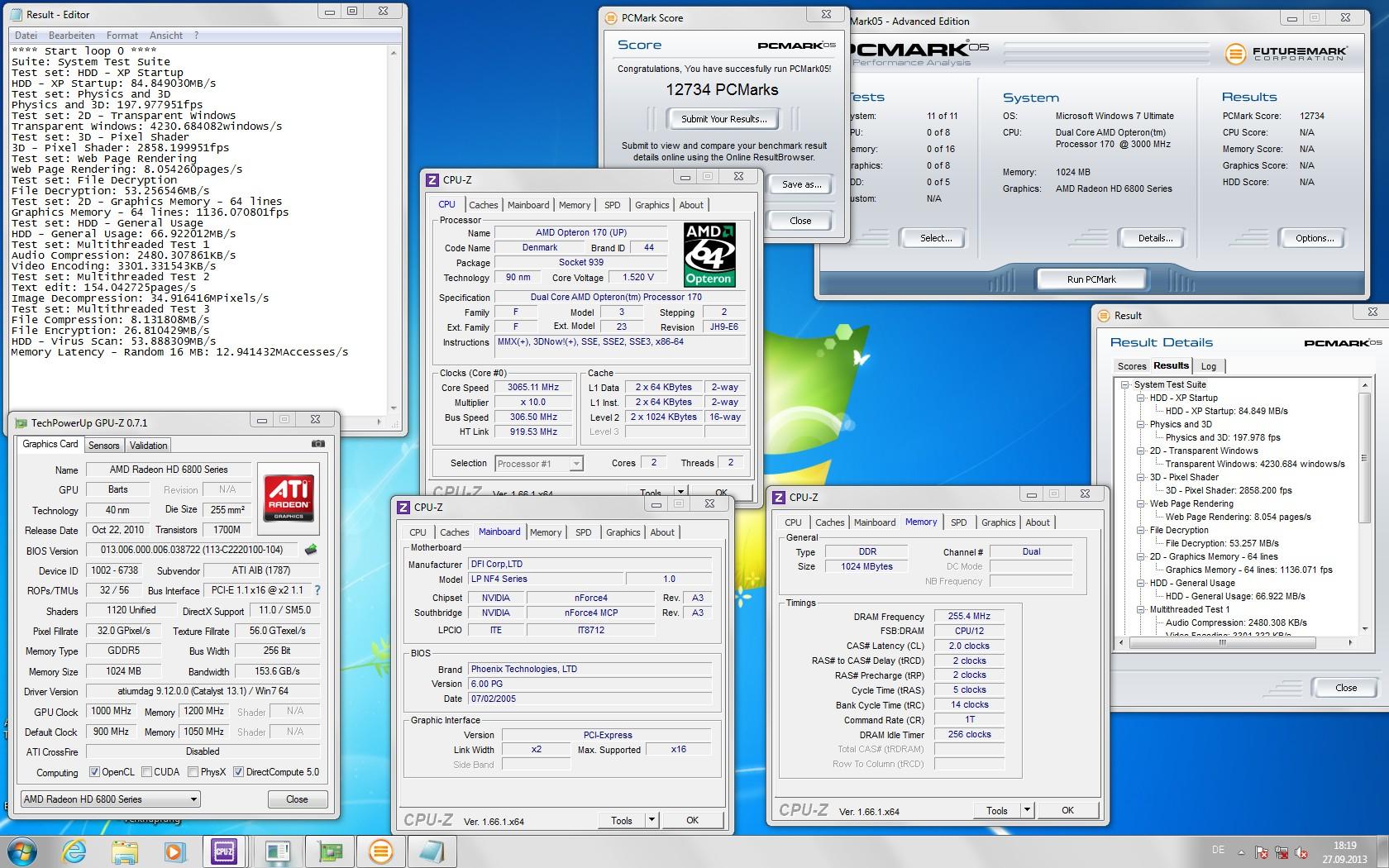Viewport: 1389px width, 868px height.
Task: Collapse the 2D - Transparent Windows node
Action: click(1141, 451)
